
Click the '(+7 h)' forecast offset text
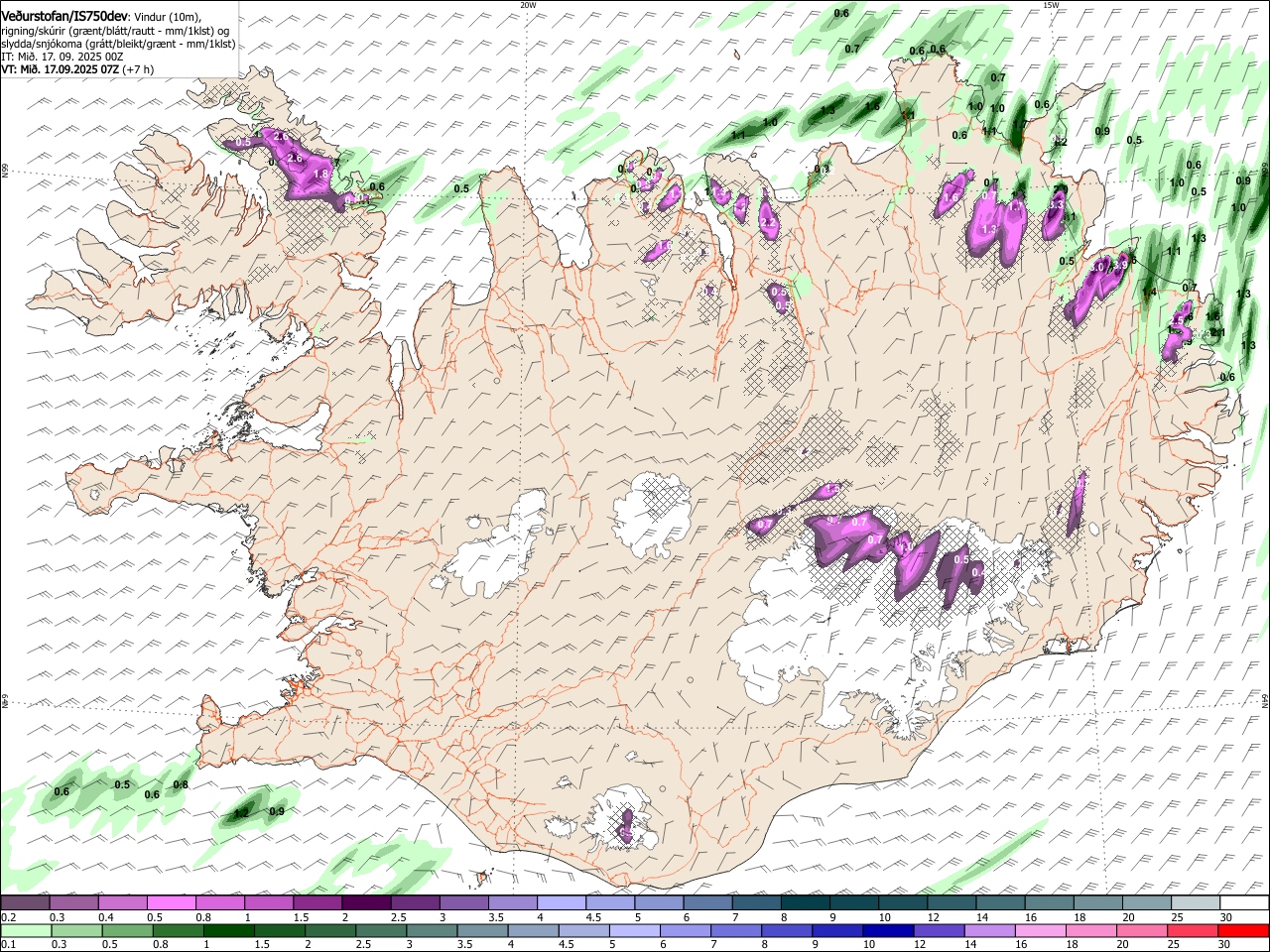point(139,69)
